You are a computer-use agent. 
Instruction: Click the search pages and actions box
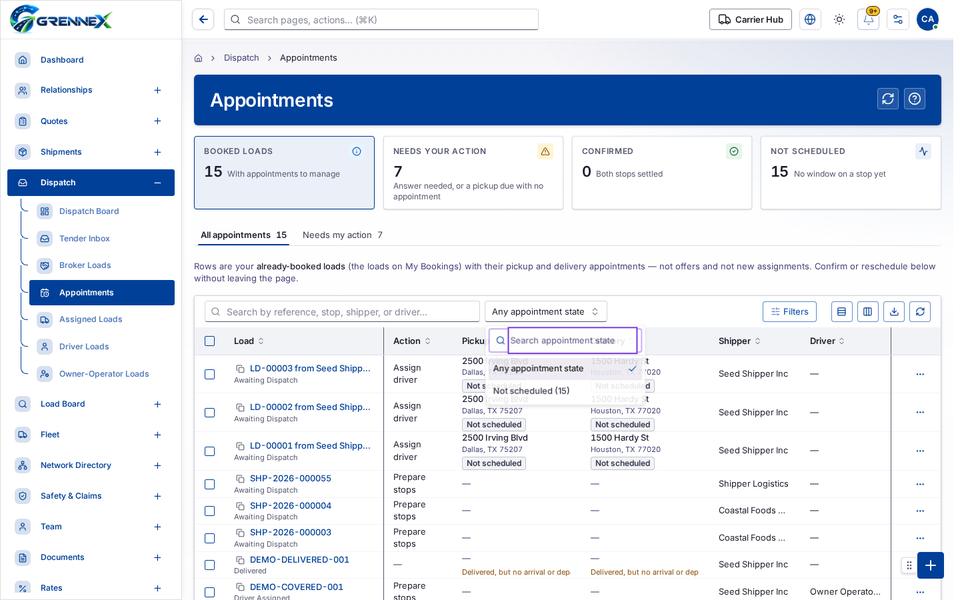381,20
